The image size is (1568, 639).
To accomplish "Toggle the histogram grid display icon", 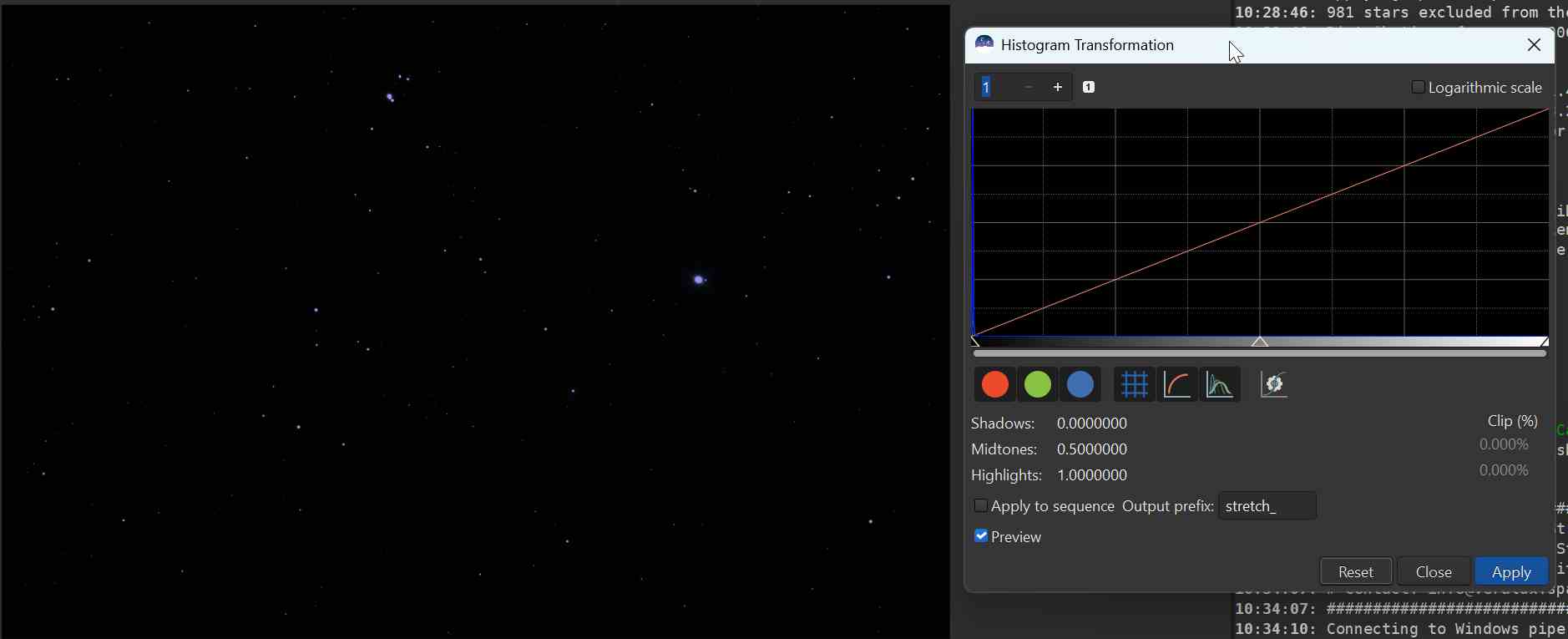I will tap(1134, 385).
